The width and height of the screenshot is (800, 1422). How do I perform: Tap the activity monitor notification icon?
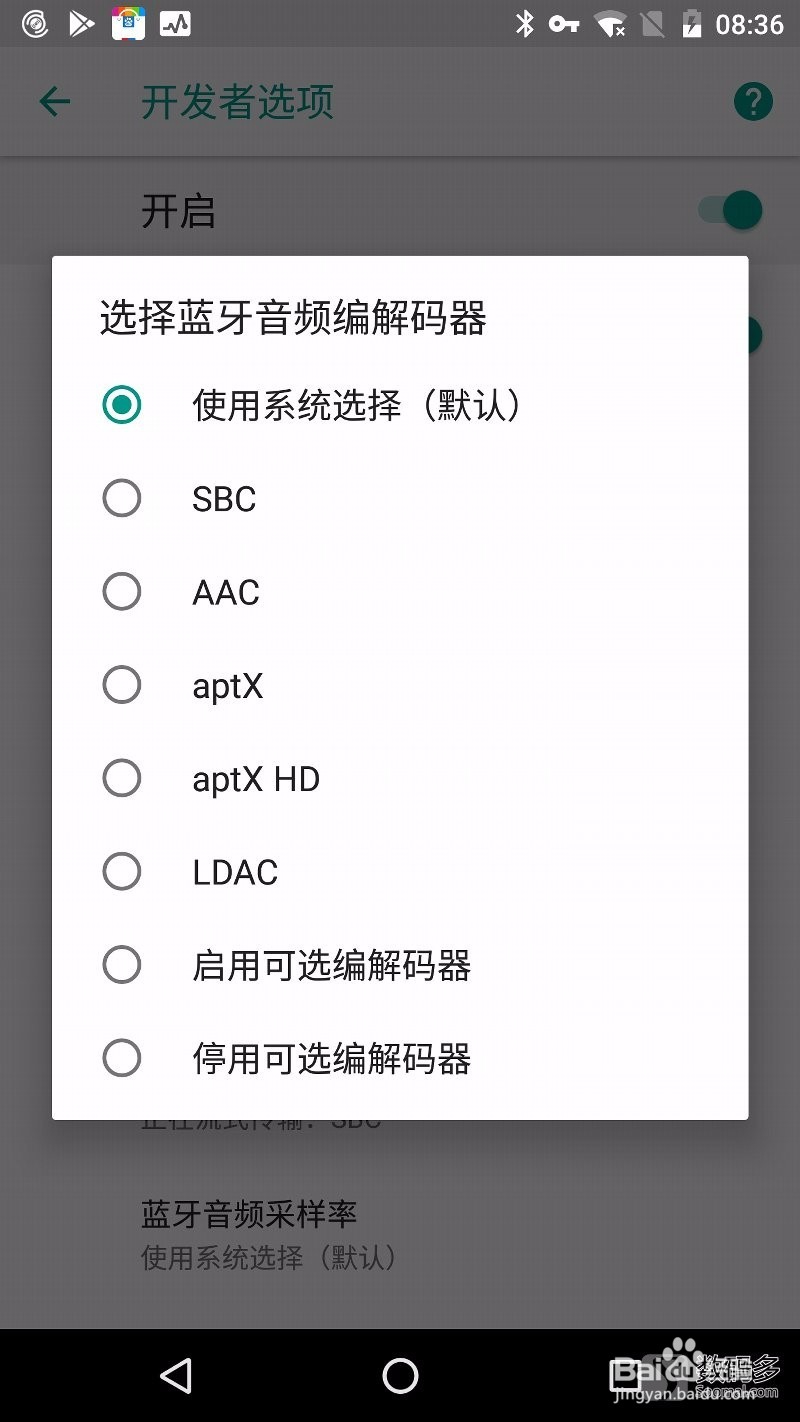click(175, 23)
